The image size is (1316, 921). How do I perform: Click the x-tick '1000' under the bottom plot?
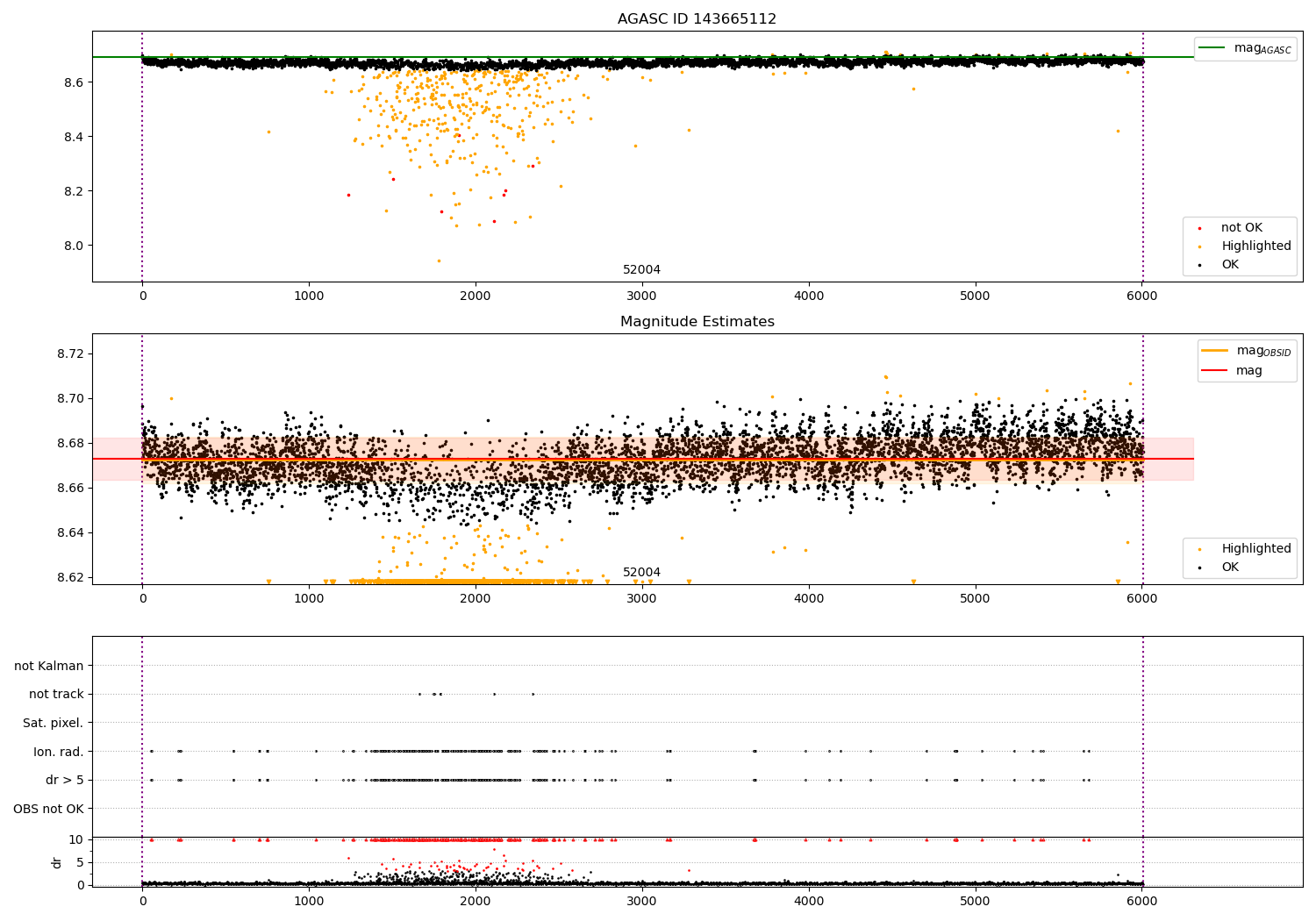coord(309,902)
